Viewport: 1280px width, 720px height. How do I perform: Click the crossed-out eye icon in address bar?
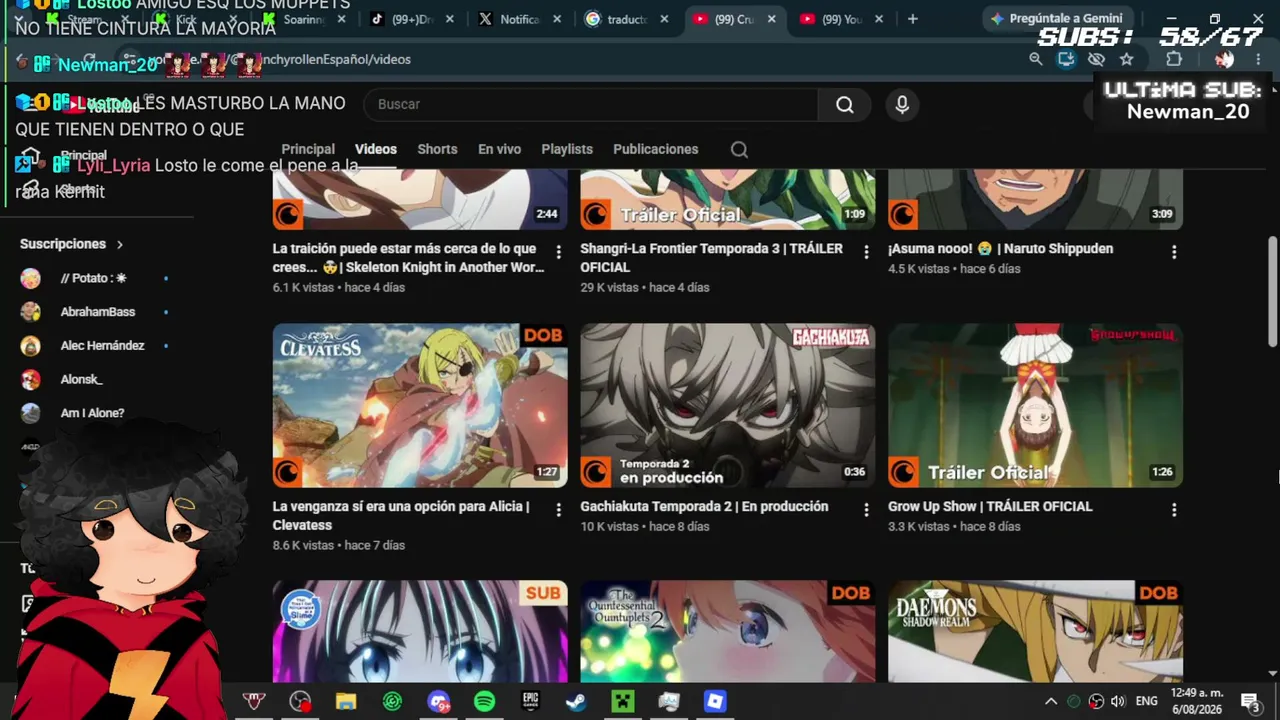click(x=1096, y=59)
